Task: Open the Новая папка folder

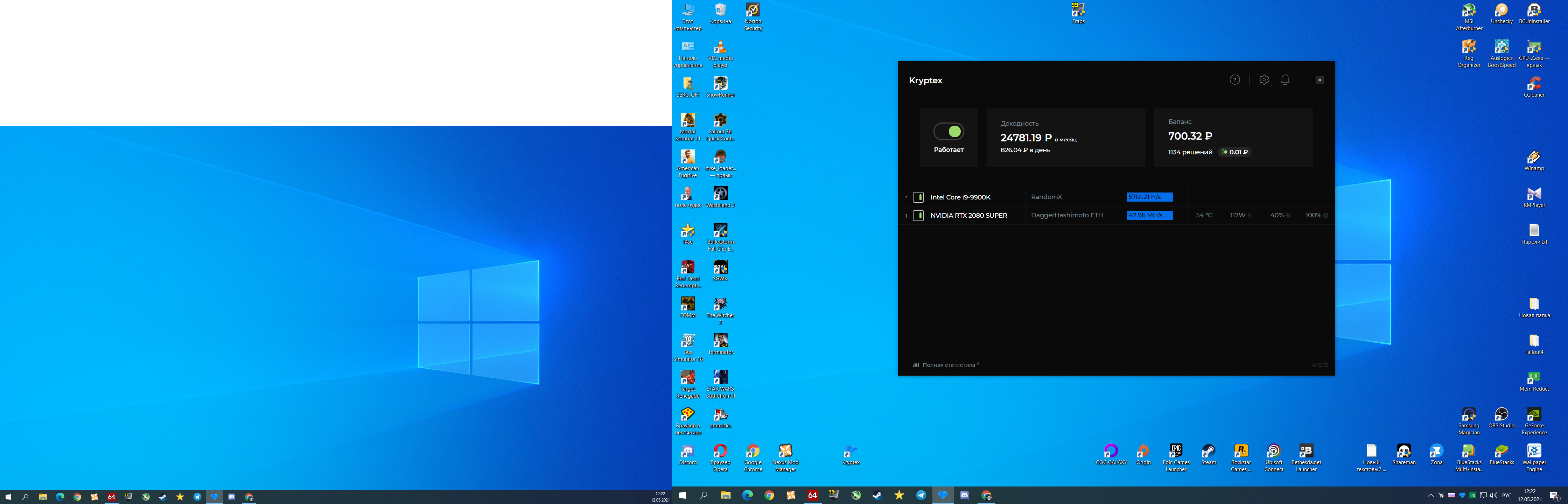Action: pos(1534,308)
